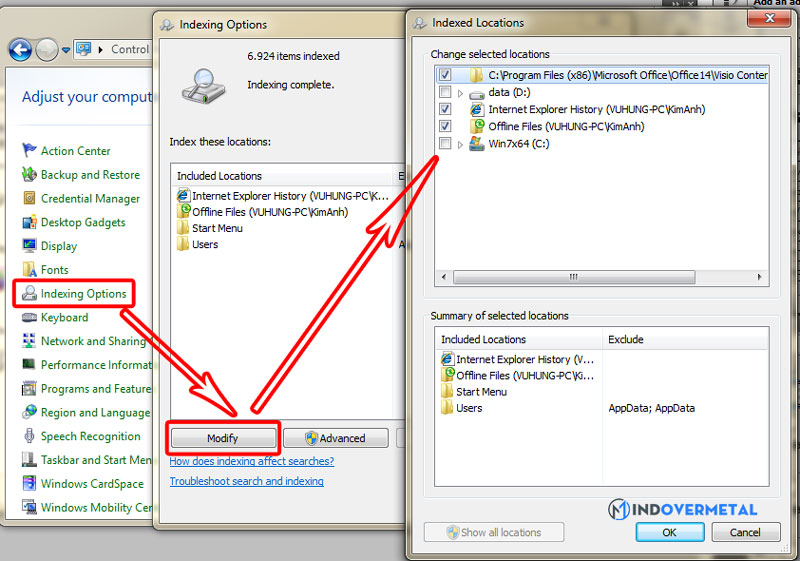
Task: Select Start Menu in summary list
Action: pos(481,392)
